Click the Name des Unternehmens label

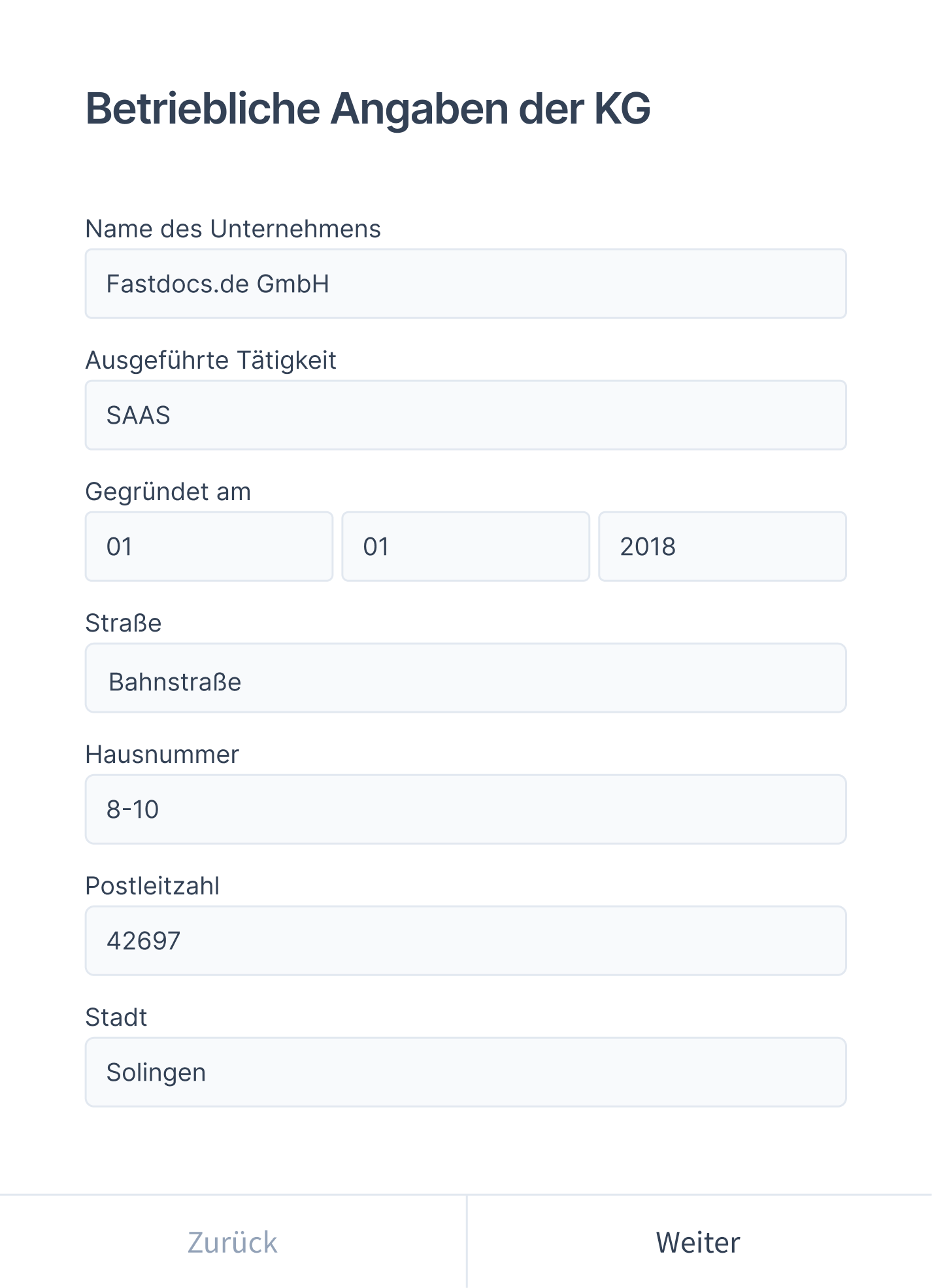tap(233, 229)
